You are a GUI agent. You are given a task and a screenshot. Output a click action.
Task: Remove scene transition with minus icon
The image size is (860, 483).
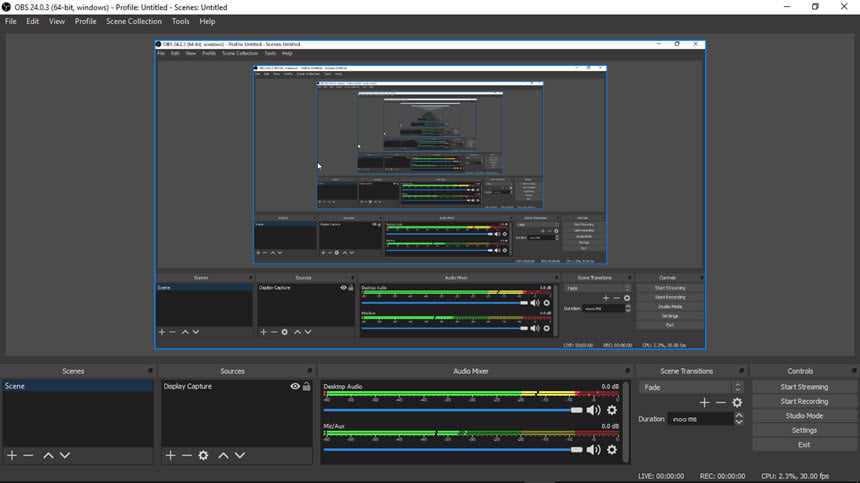721,402
